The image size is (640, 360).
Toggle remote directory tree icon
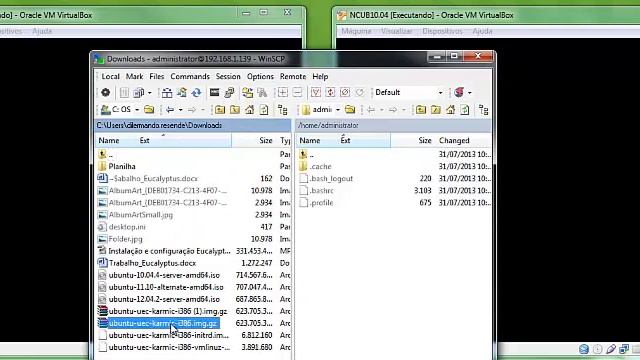[484, 109]
